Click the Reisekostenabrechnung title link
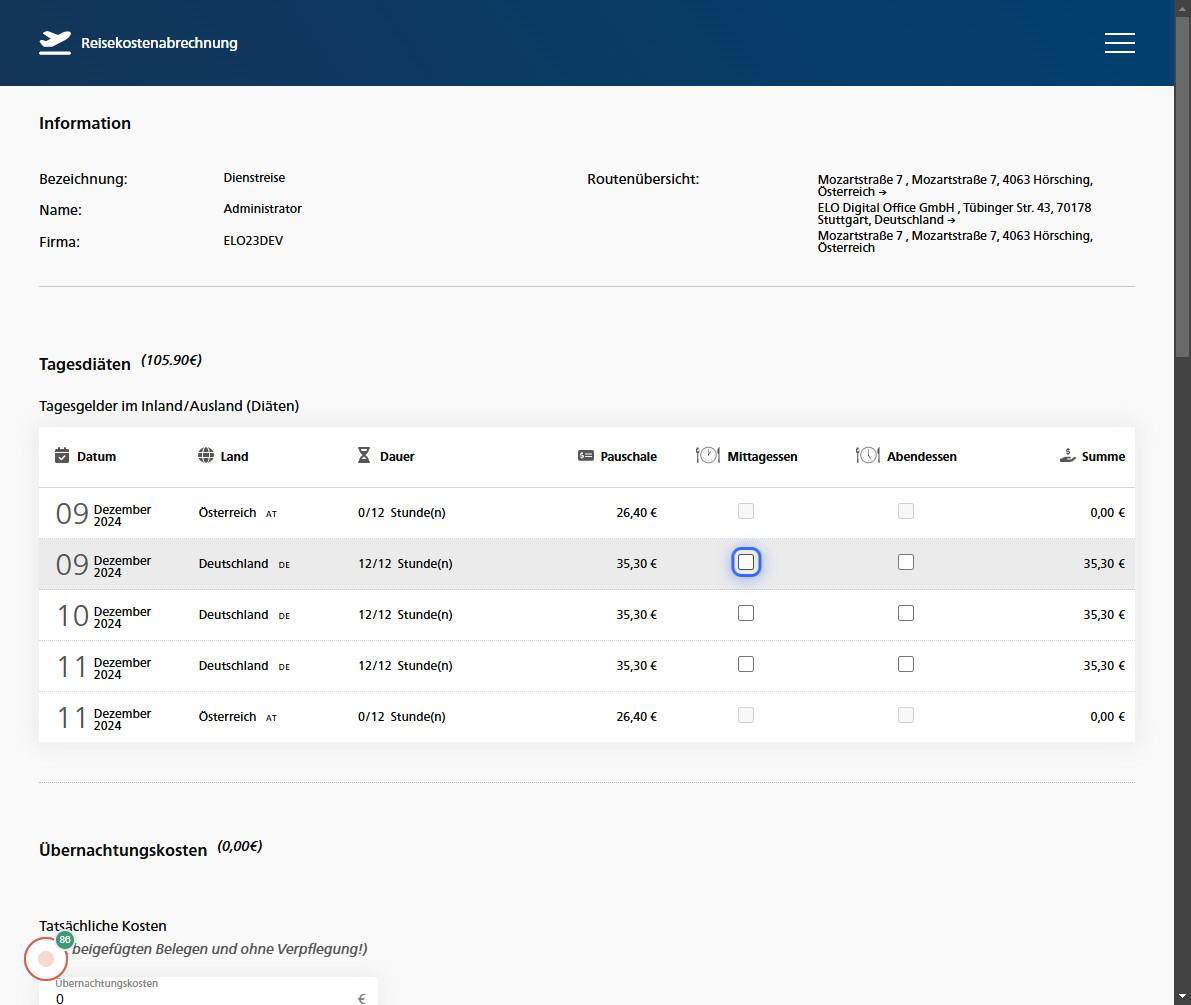The image size is (1191, 1005). coord(159,43)
